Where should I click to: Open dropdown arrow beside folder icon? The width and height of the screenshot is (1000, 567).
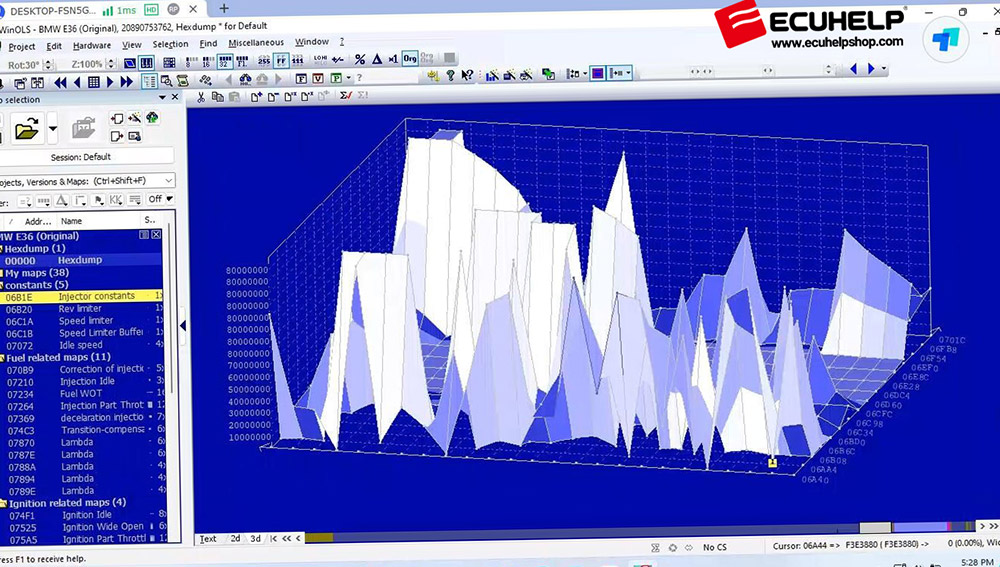pyautogui.click(x=53, y=129)
